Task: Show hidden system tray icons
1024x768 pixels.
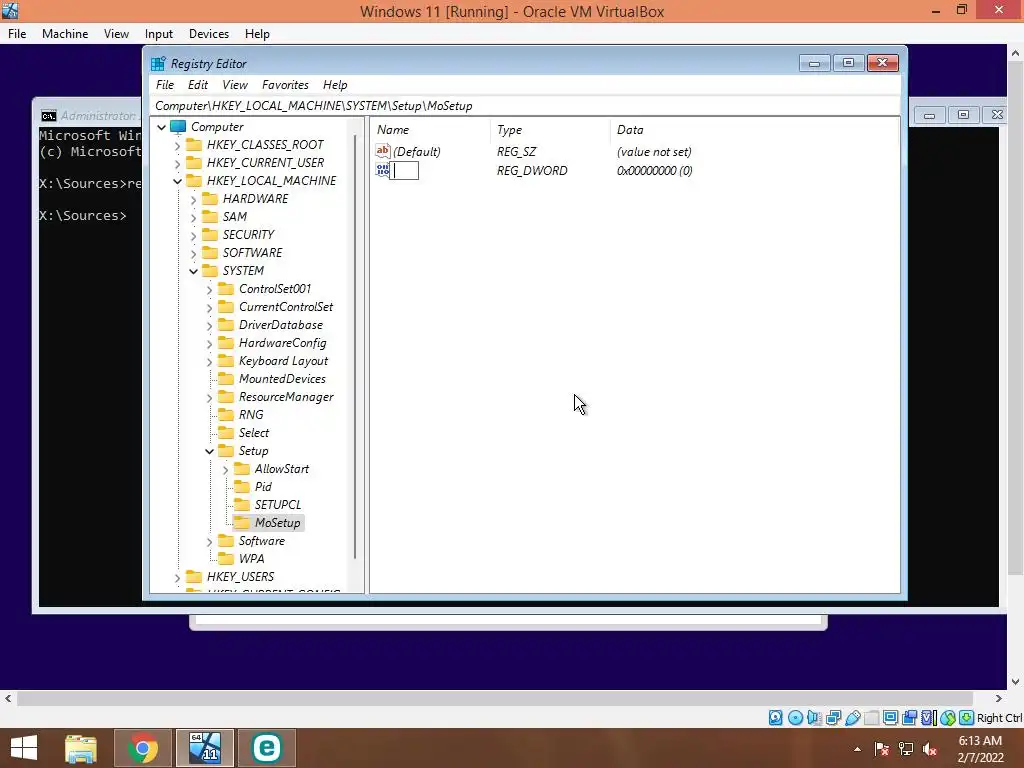Action: (857, 749)
